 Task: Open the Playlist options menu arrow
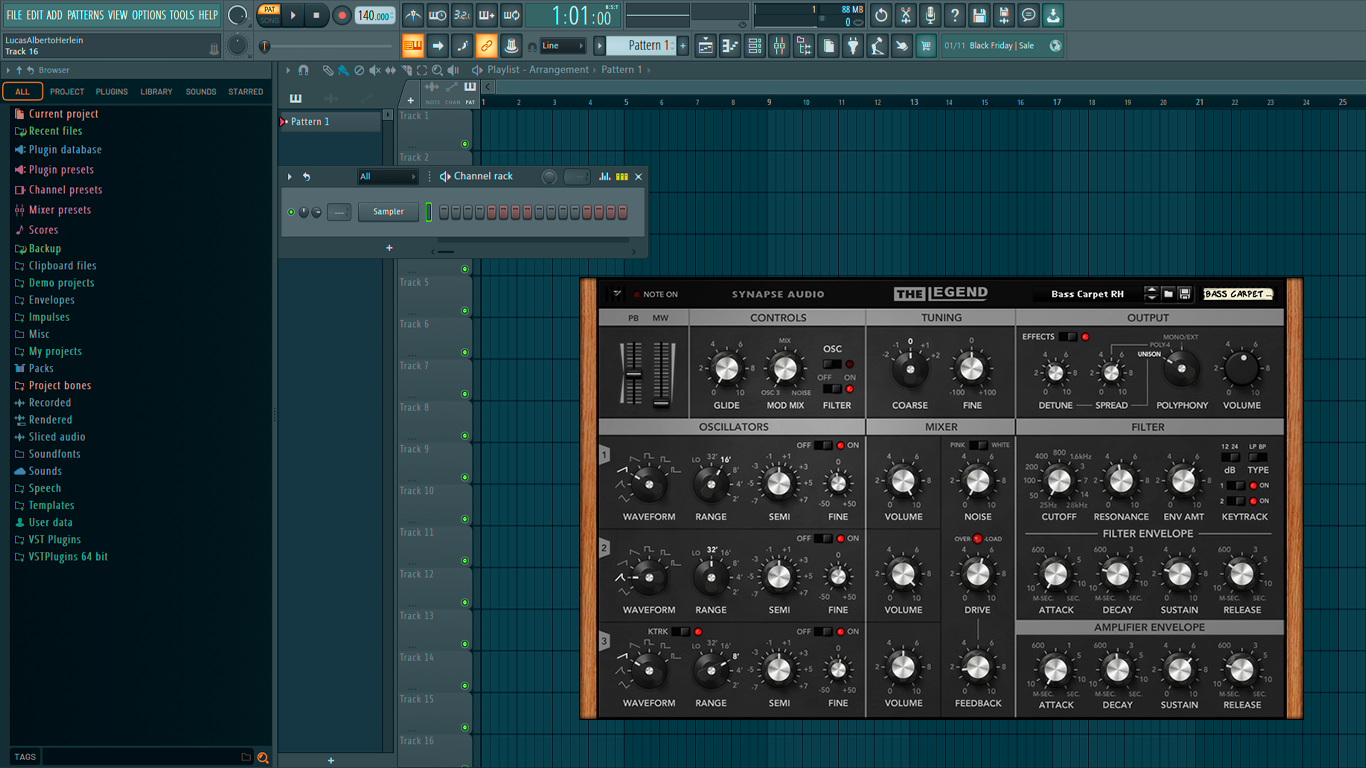tap(288, 70)
